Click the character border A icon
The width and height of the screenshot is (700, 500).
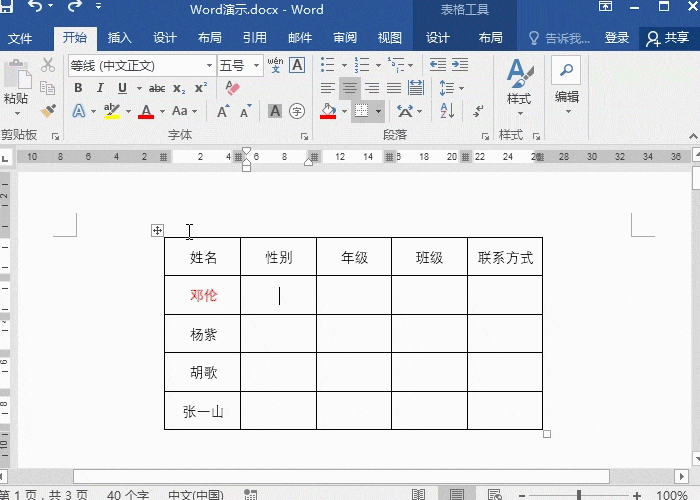297,66
